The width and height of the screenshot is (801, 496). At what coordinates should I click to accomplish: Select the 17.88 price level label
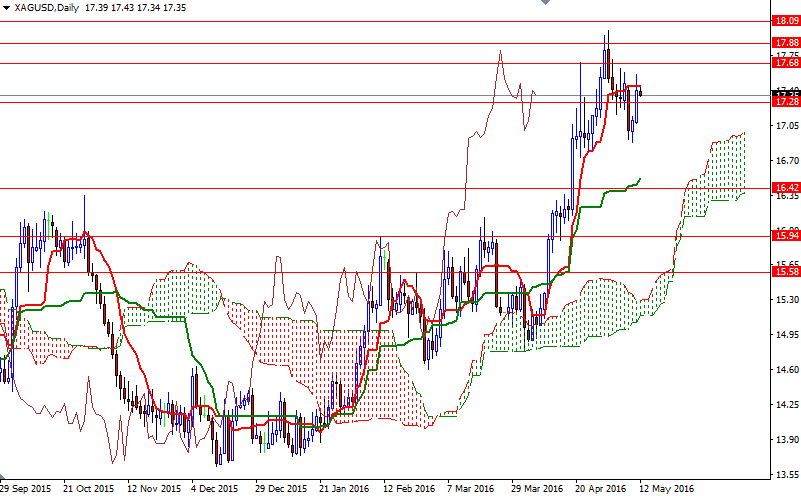786,42
